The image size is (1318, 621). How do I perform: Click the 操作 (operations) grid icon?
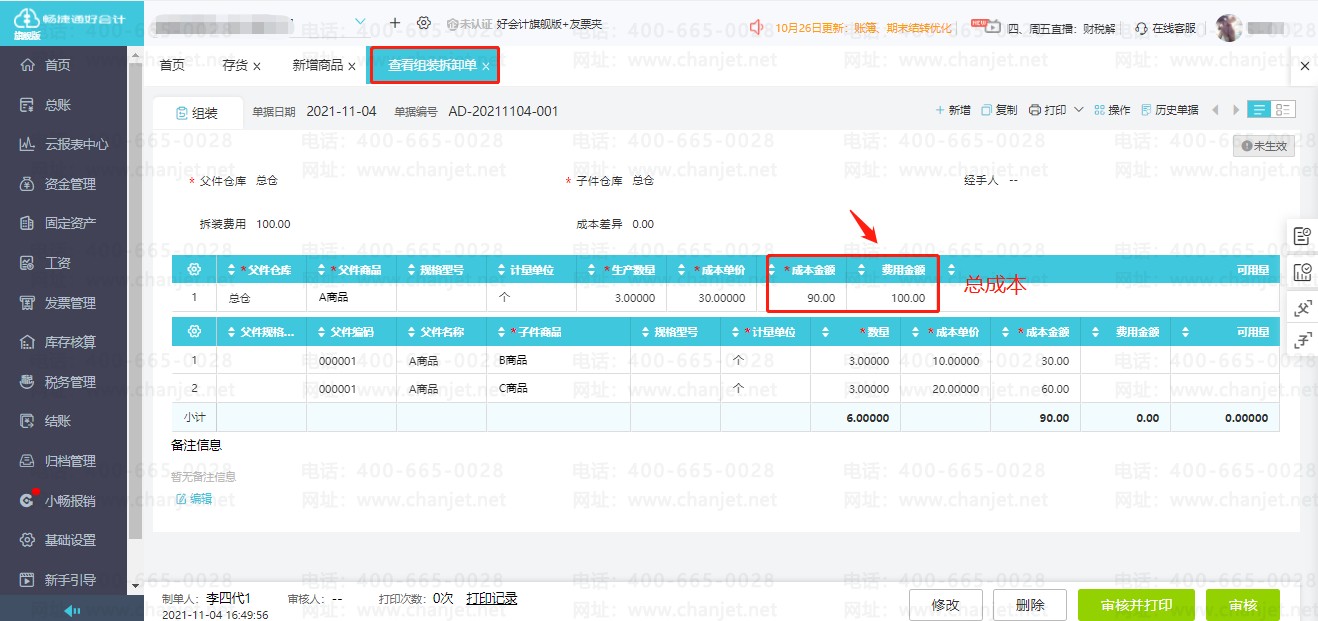(1100, 110)
